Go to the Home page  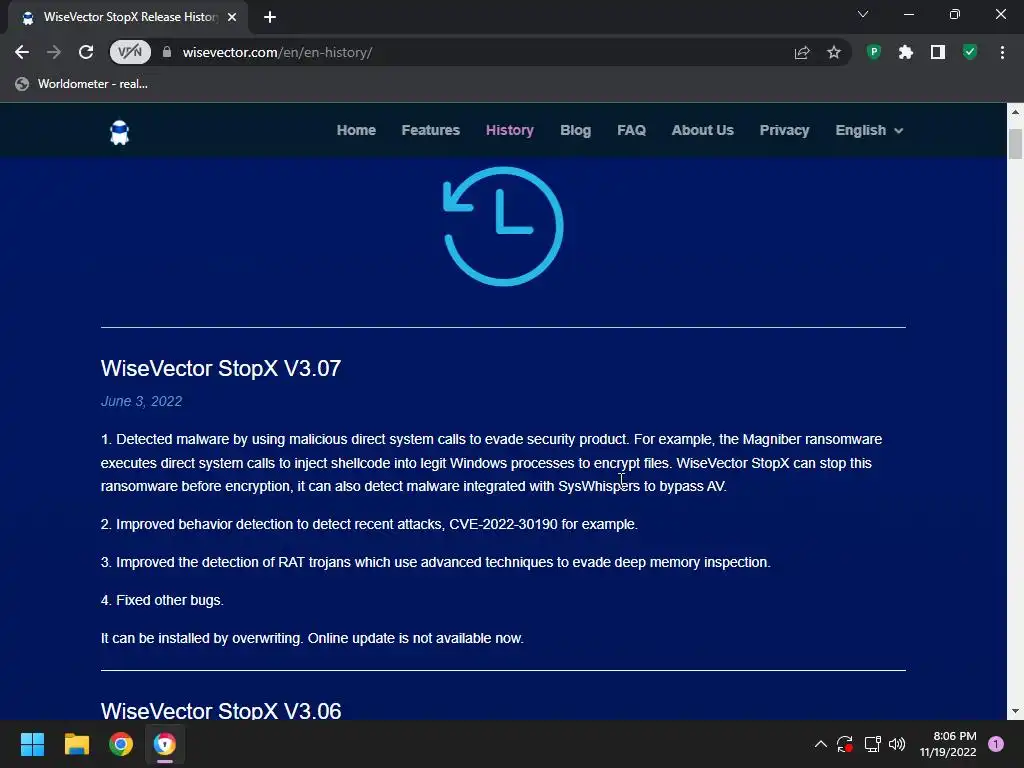coord(356,130)
